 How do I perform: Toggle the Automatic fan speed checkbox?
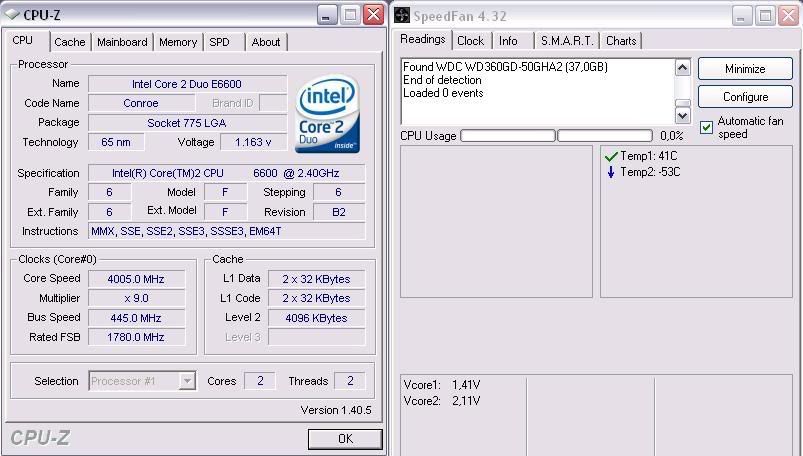[706, 128]
